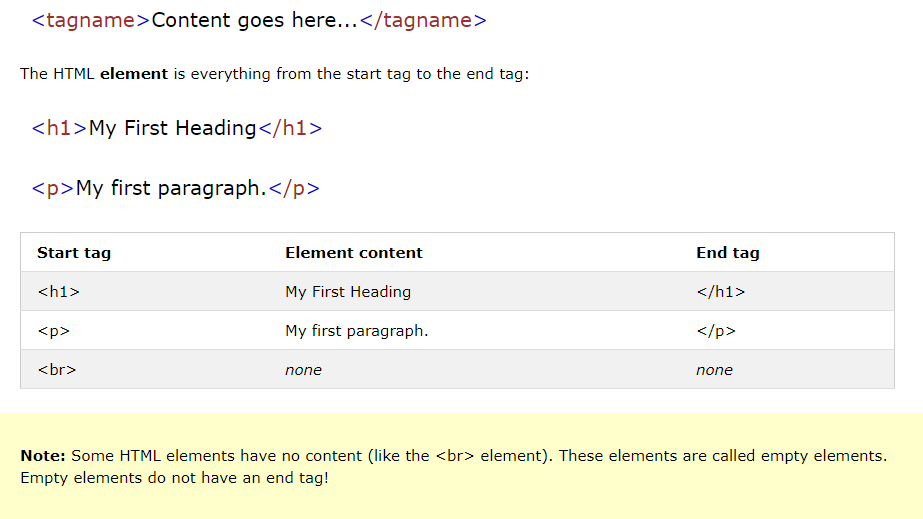Click the <br> cell in the table
923x519 pixels.
click(57, 370)
